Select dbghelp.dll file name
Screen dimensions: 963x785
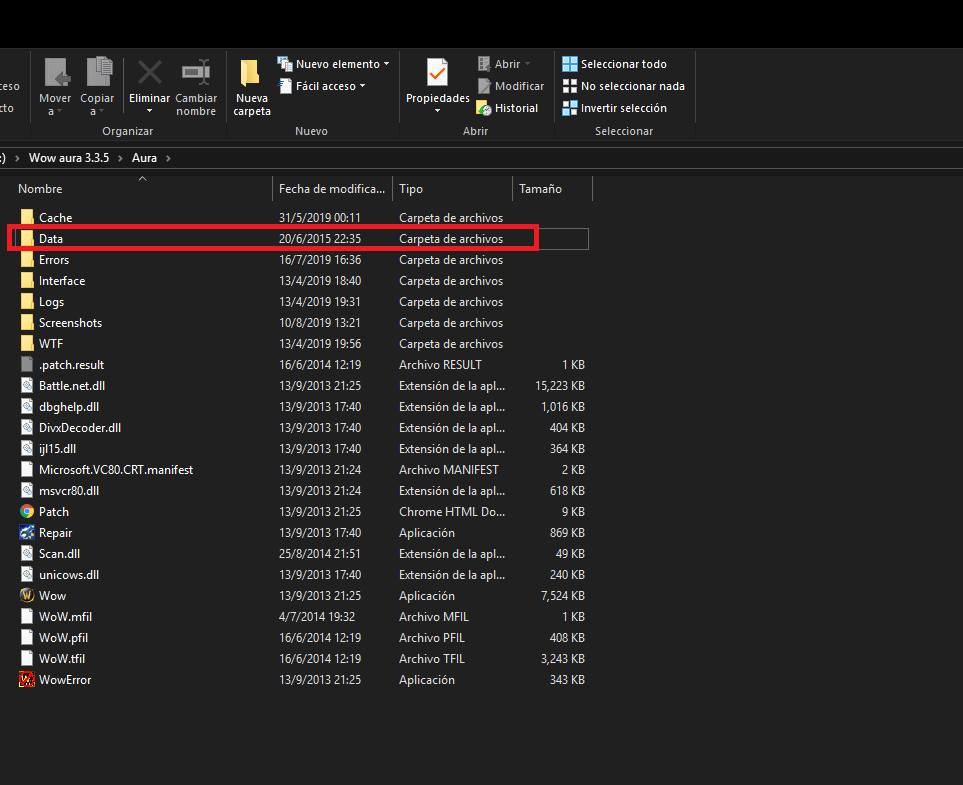[69, 407]
